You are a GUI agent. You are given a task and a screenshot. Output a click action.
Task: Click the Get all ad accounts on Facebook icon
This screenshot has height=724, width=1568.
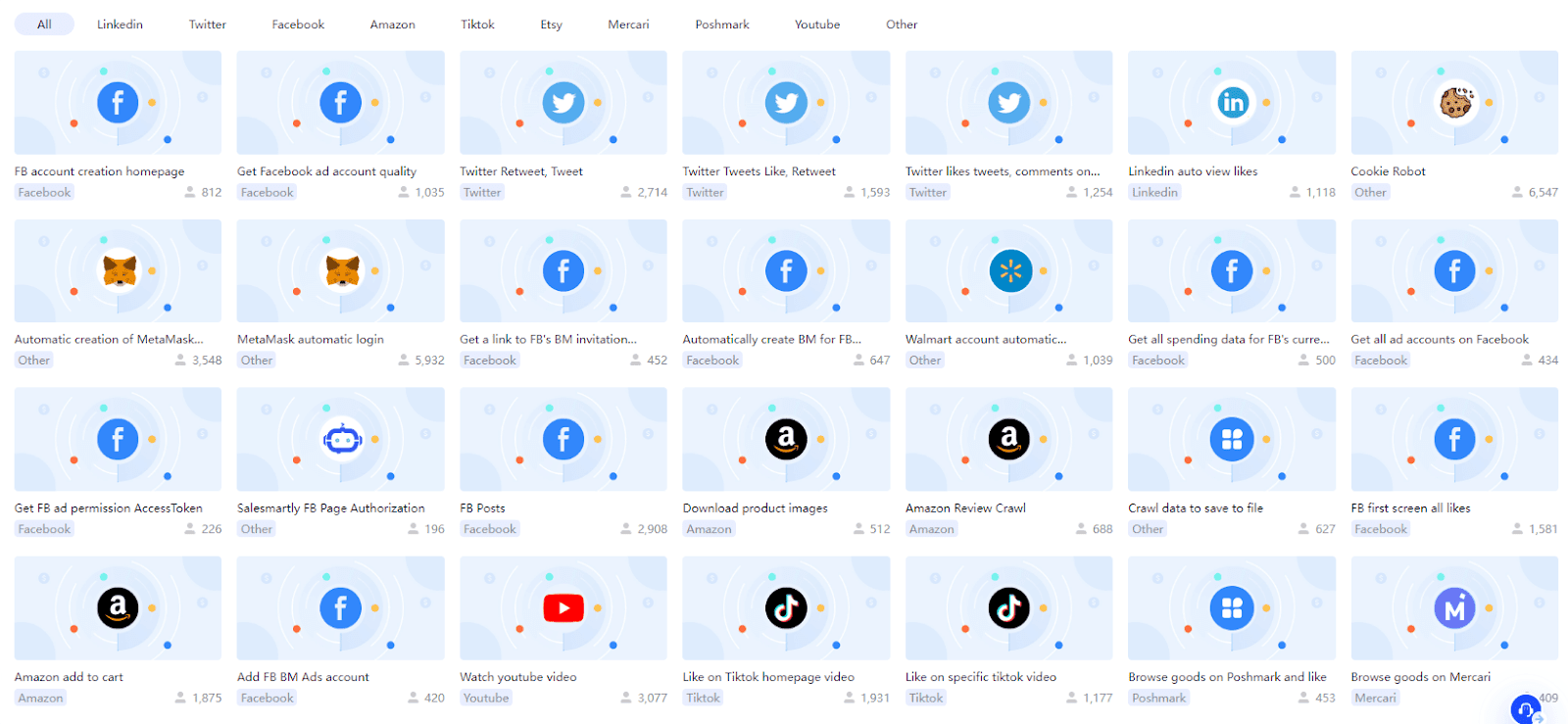[x=1455, y=270]
